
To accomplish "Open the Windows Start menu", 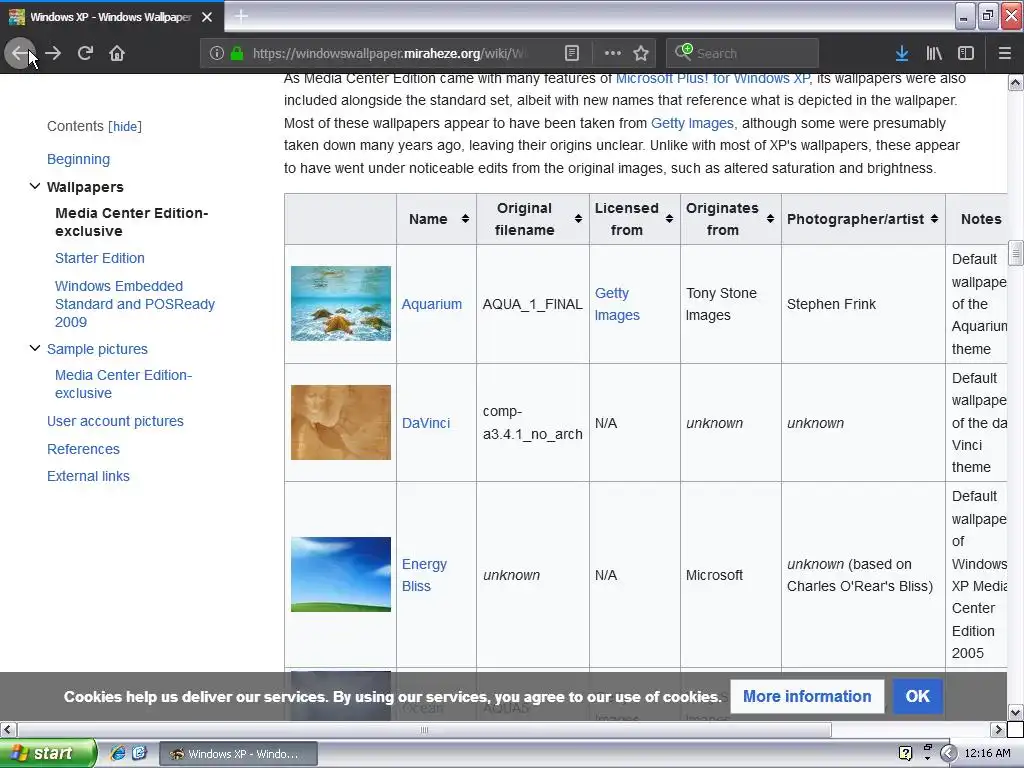I will pos(48,753).
